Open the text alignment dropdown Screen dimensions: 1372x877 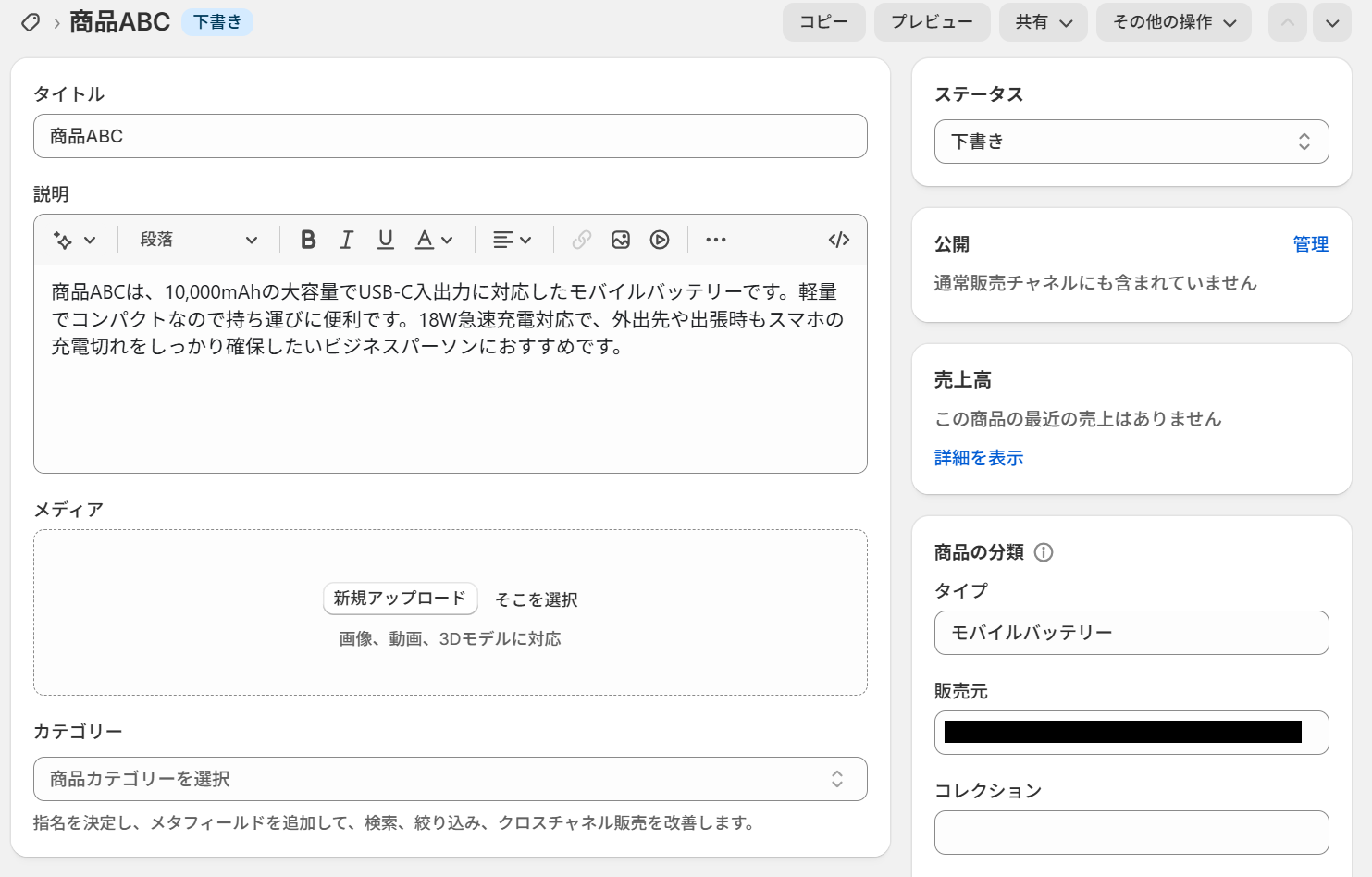pyautogui.click(x=512, y=240)
